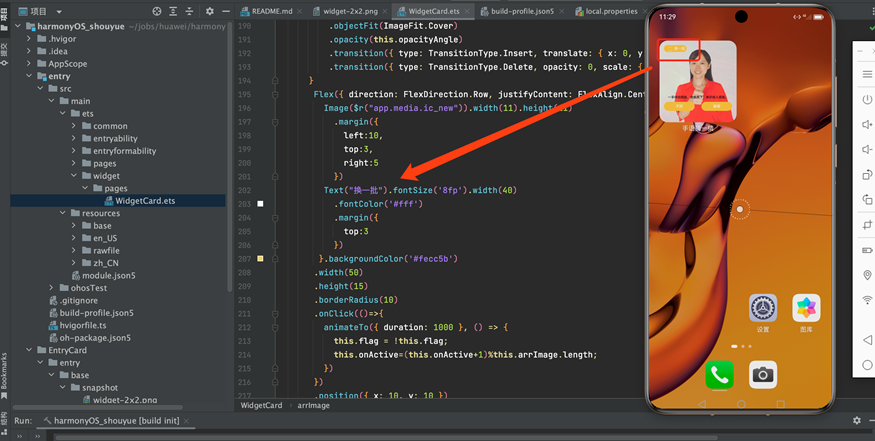Open Gallery app on phone screen

[x=806, y=309]
